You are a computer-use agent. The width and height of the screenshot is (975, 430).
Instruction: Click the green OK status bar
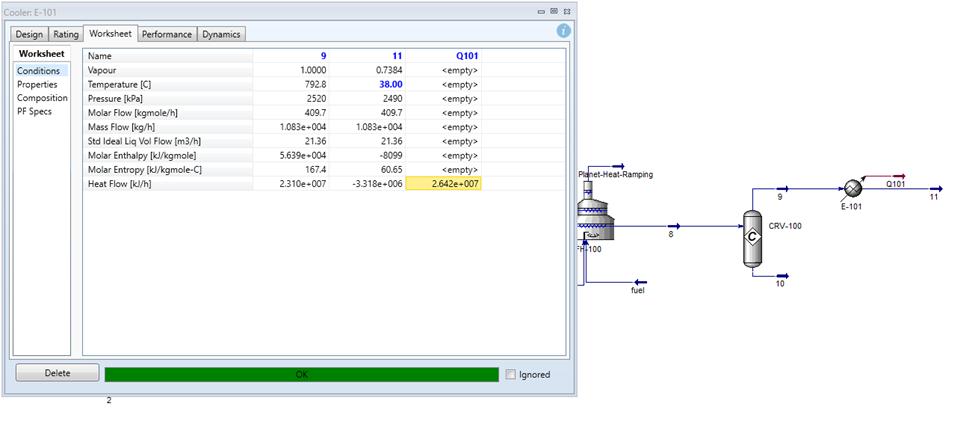(302, 375)
